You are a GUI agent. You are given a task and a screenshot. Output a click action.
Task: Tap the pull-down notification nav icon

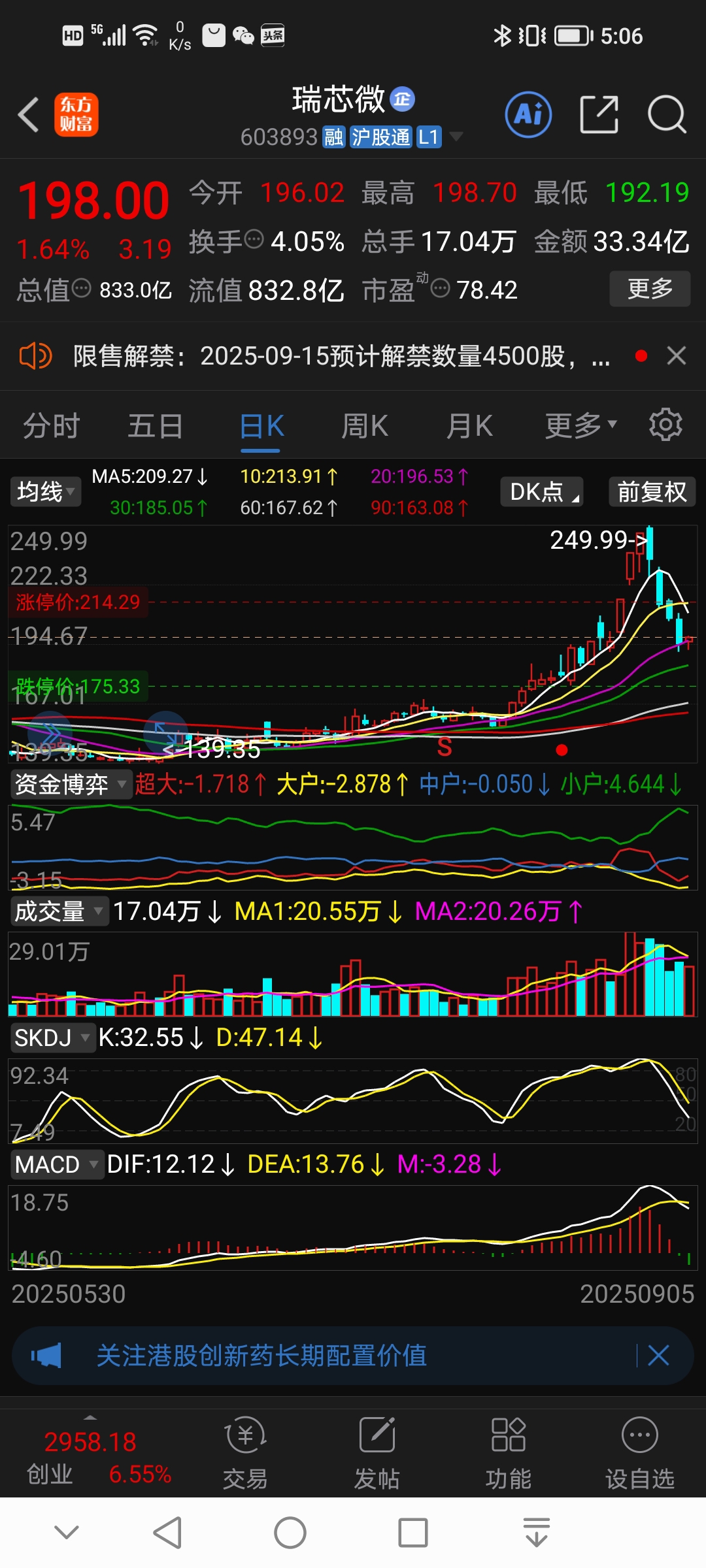point(537,1533)
